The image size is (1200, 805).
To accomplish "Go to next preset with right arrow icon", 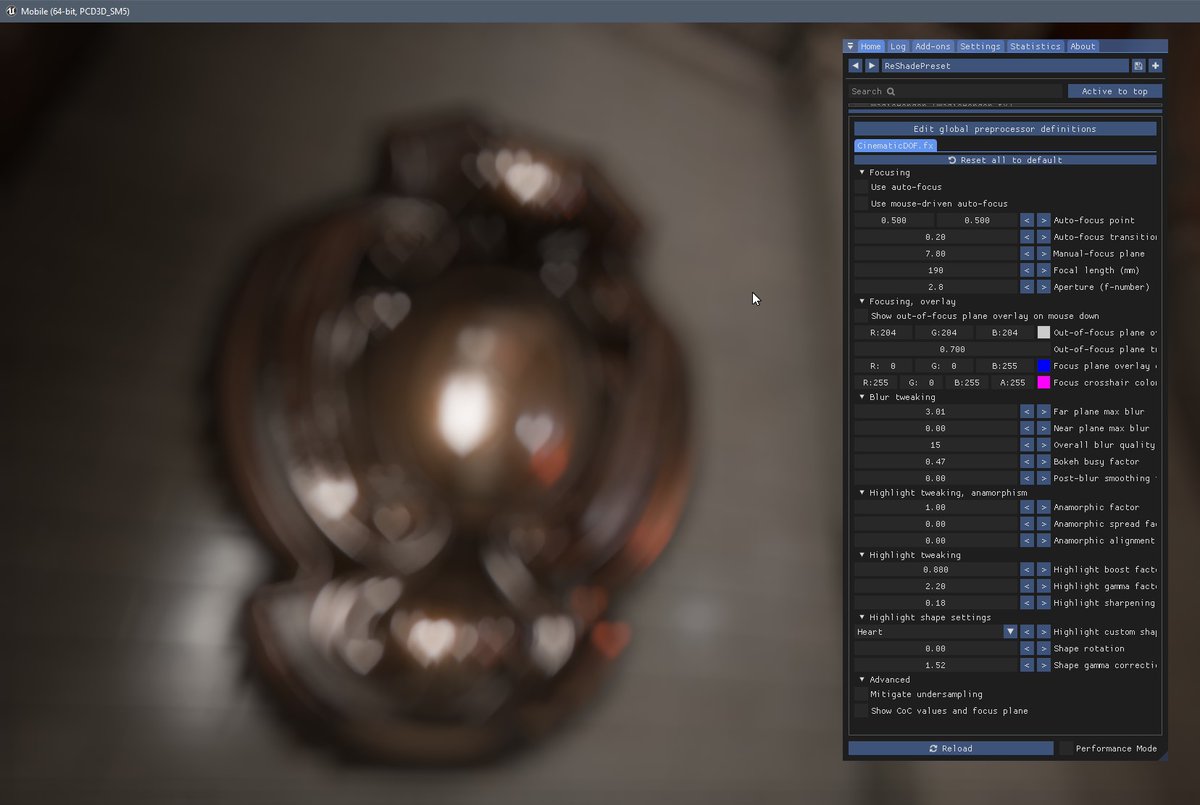I will [873, 65].
